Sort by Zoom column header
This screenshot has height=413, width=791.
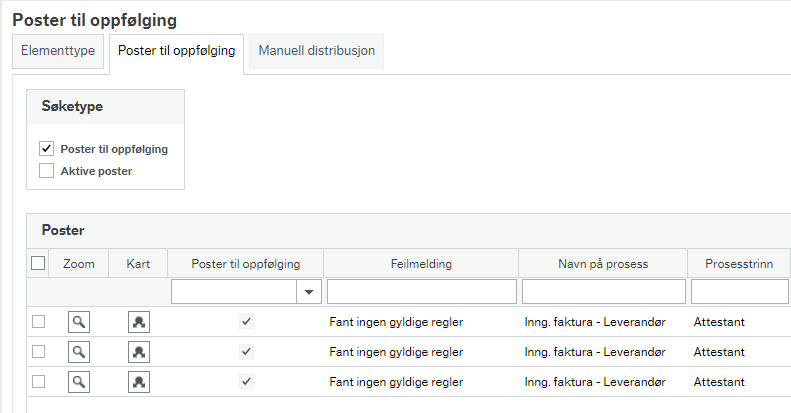[79, 264]
